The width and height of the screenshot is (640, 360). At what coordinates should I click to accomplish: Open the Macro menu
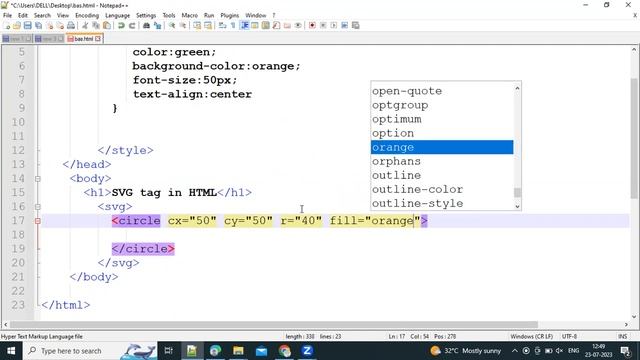click(x=189, y=16)
